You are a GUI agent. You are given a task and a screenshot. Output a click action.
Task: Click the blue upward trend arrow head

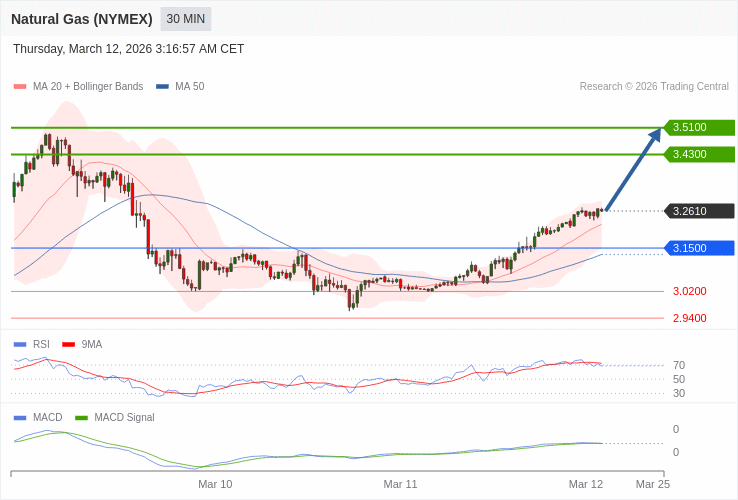pyautogui.click(x=655, y=135)
